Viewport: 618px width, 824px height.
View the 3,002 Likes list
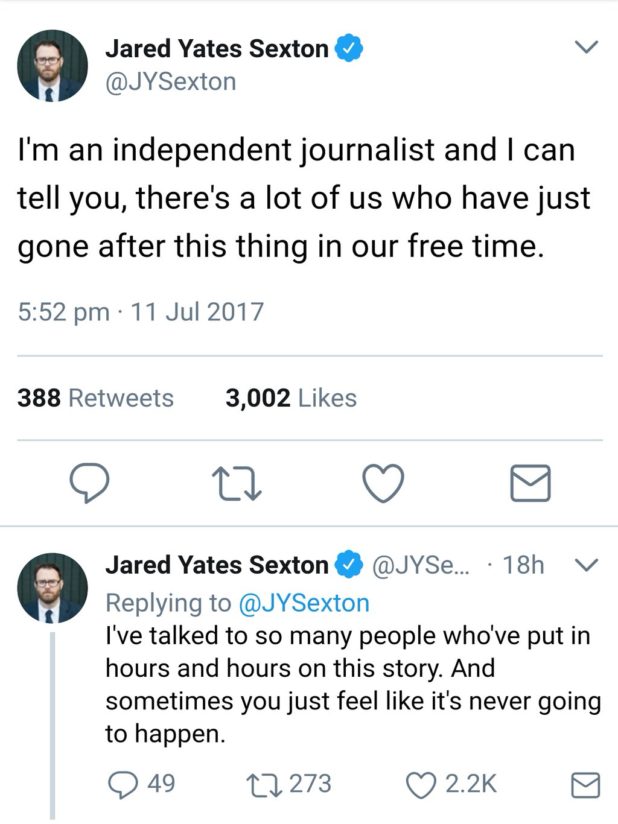(291, 398)
